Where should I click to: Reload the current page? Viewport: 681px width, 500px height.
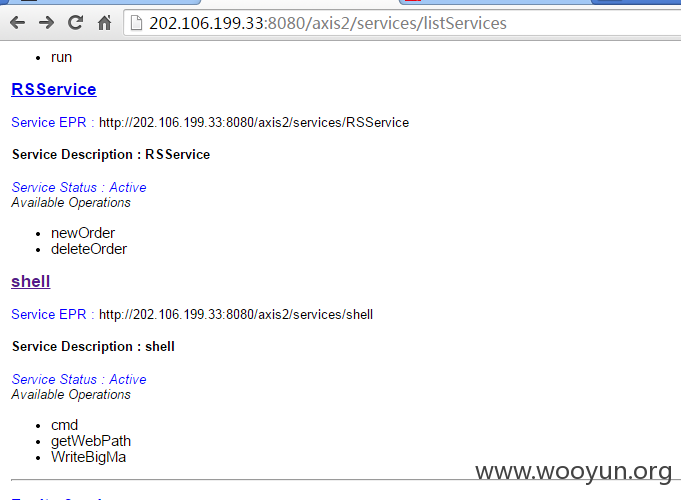coord(76,23)
